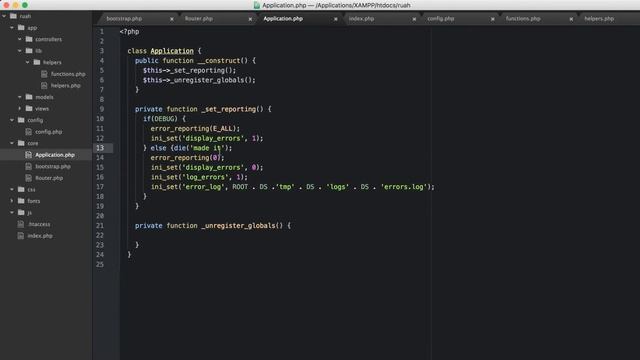Close the Application.php tab
The image size is (640, 360).
coord(336,19)
